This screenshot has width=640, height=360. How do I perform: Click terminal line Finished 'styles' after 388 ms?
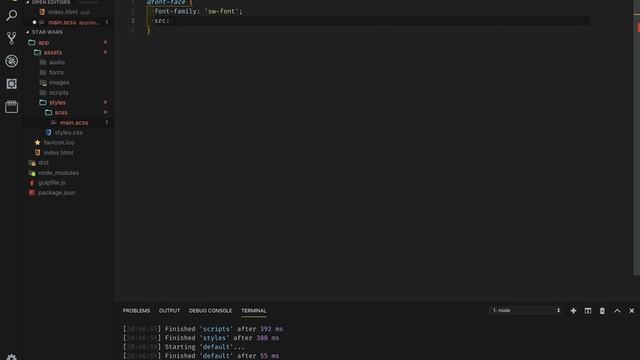click(x=201, y=338)
